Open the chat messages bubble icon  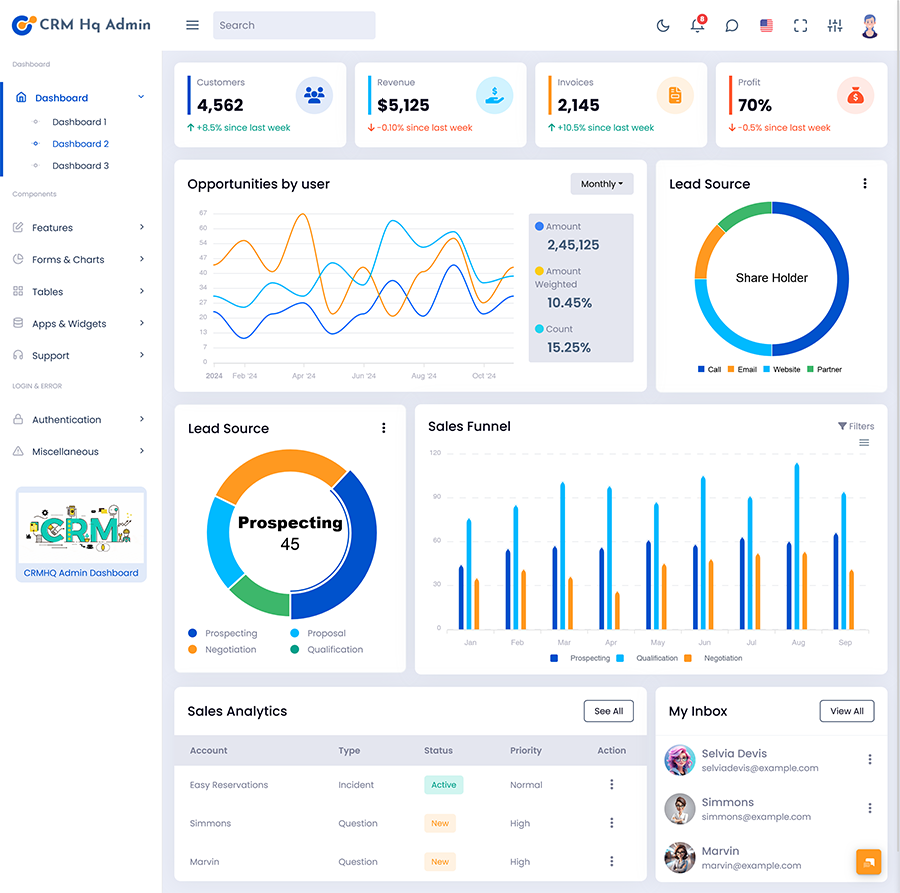coord(732,25)
